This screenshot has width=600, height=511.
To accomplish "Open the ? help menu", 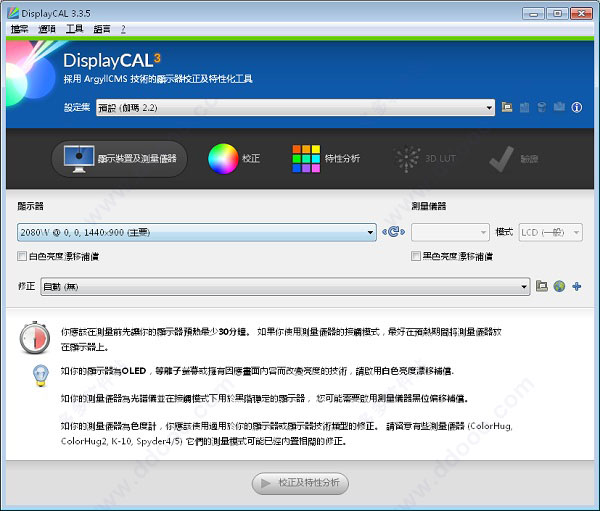I will (123, 29).
